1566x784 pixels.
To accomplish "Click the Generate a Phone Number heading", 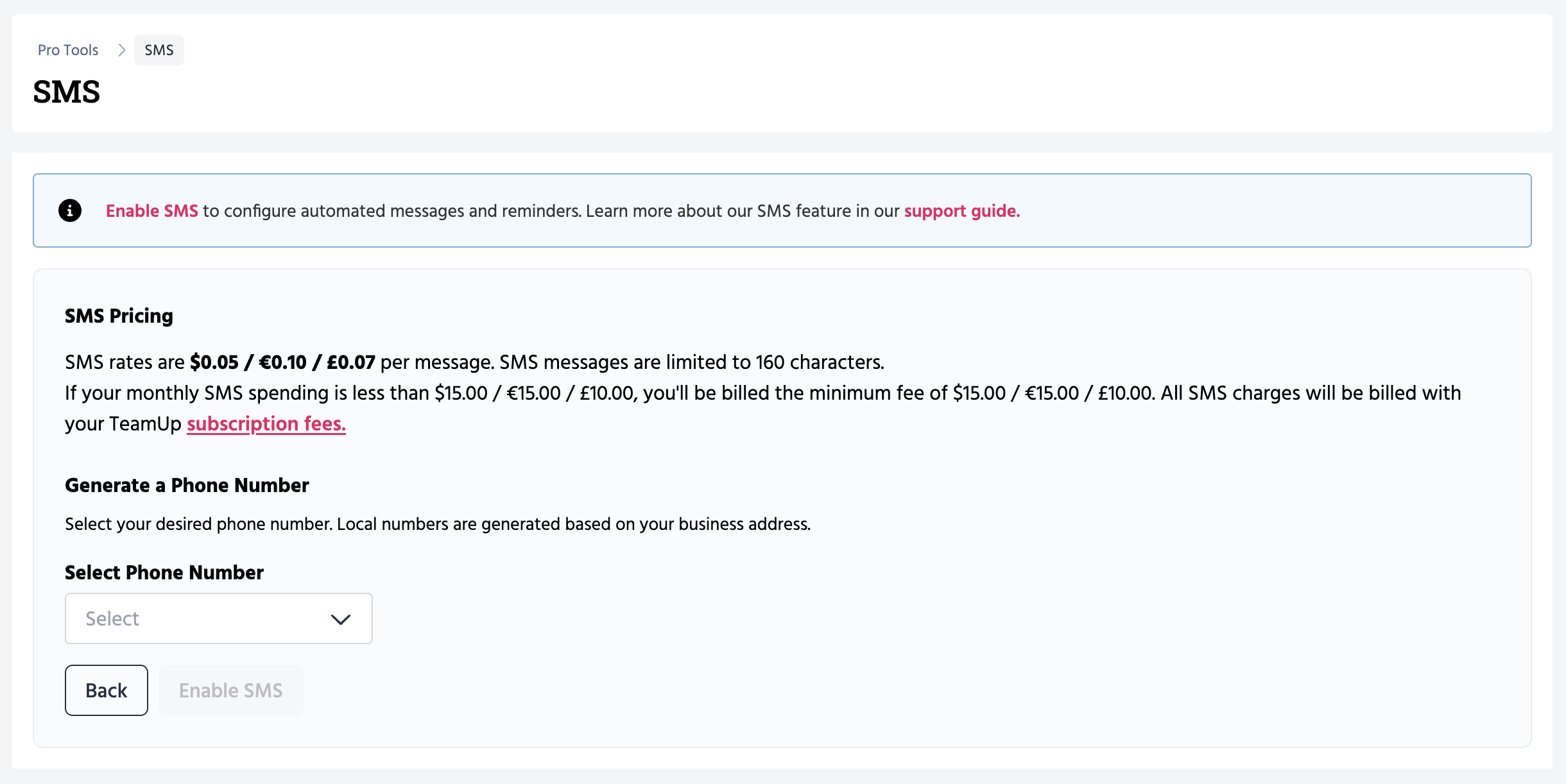I will pos(186,485).
